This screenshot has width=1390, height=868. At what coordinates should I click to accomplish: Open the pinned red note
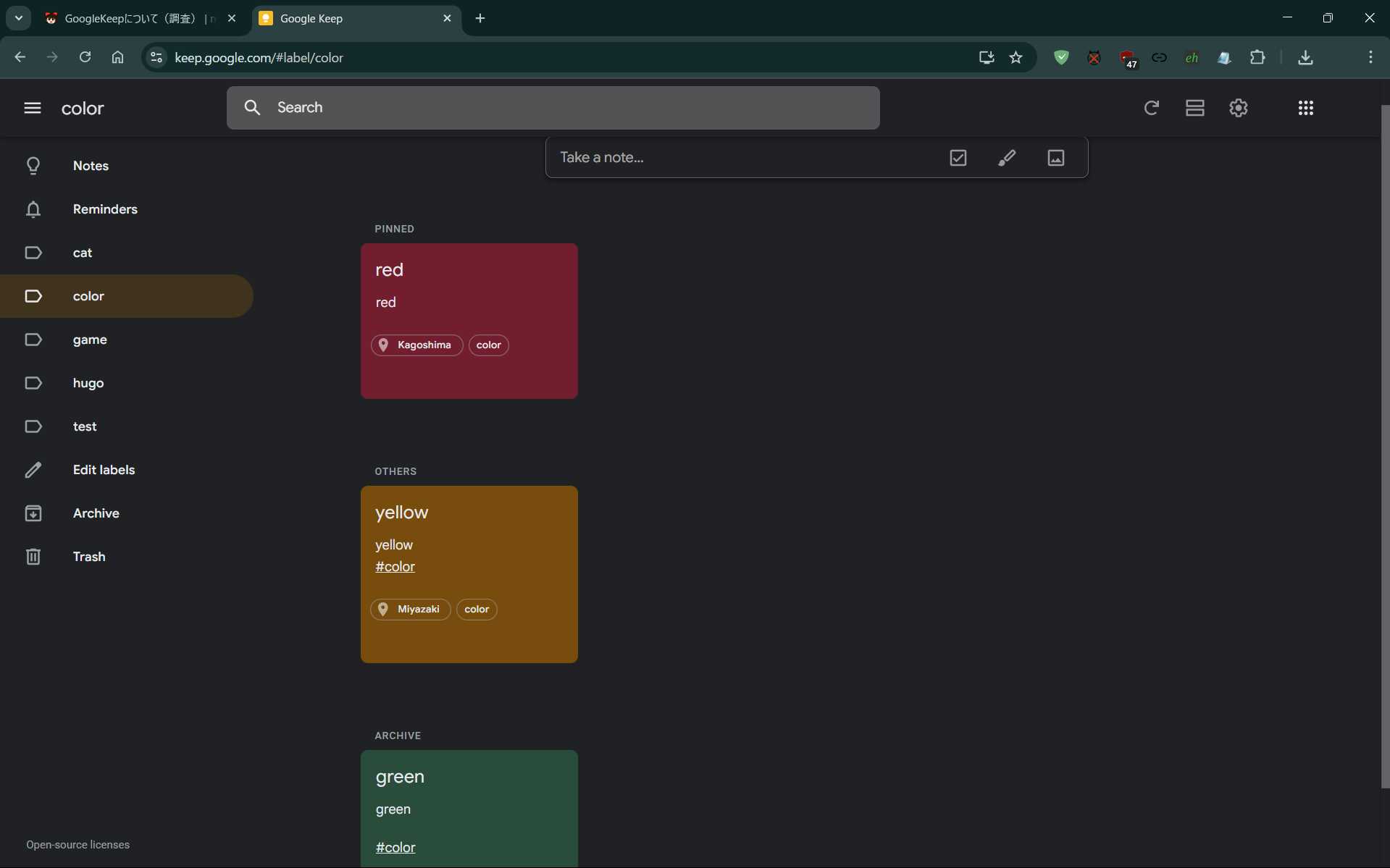(469, 321)
